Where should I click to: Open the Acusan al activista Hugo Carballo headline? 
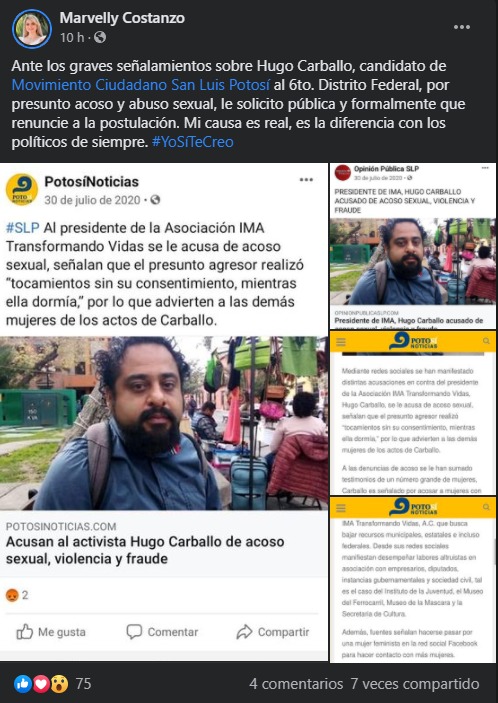pyautogui.click(x=145, y=550)
